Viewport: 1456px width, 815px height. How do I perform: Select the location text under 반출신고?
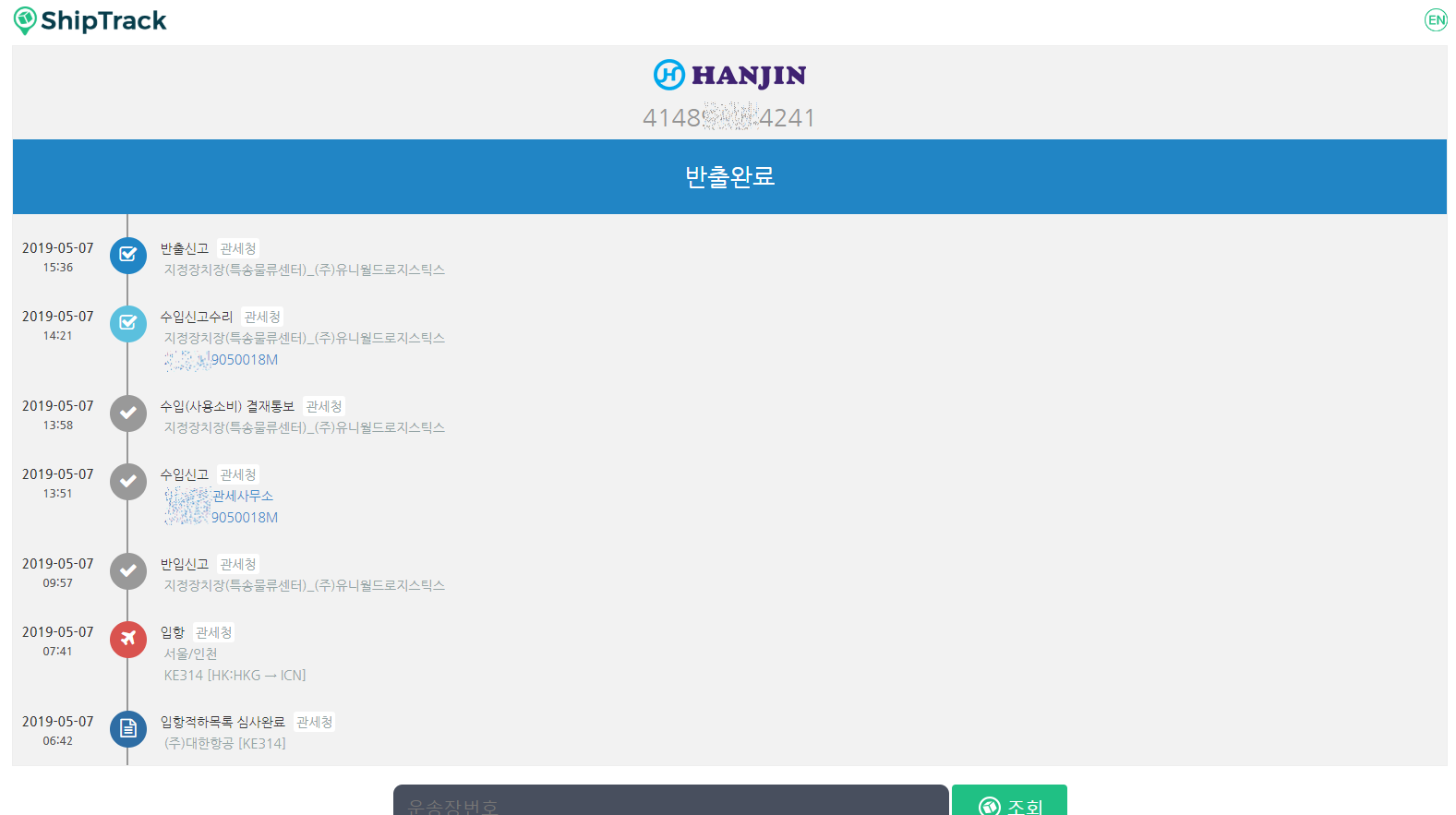pos(305,270)
